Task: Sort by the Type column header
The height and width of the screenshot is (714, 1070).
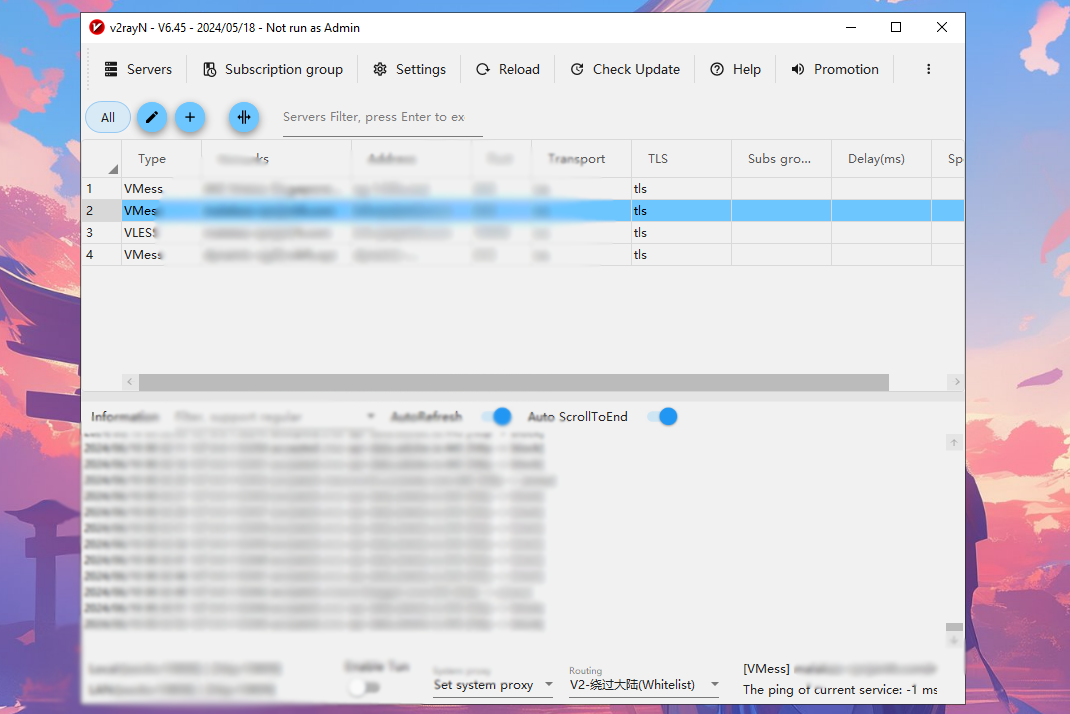Action: (x=161, y=158)
